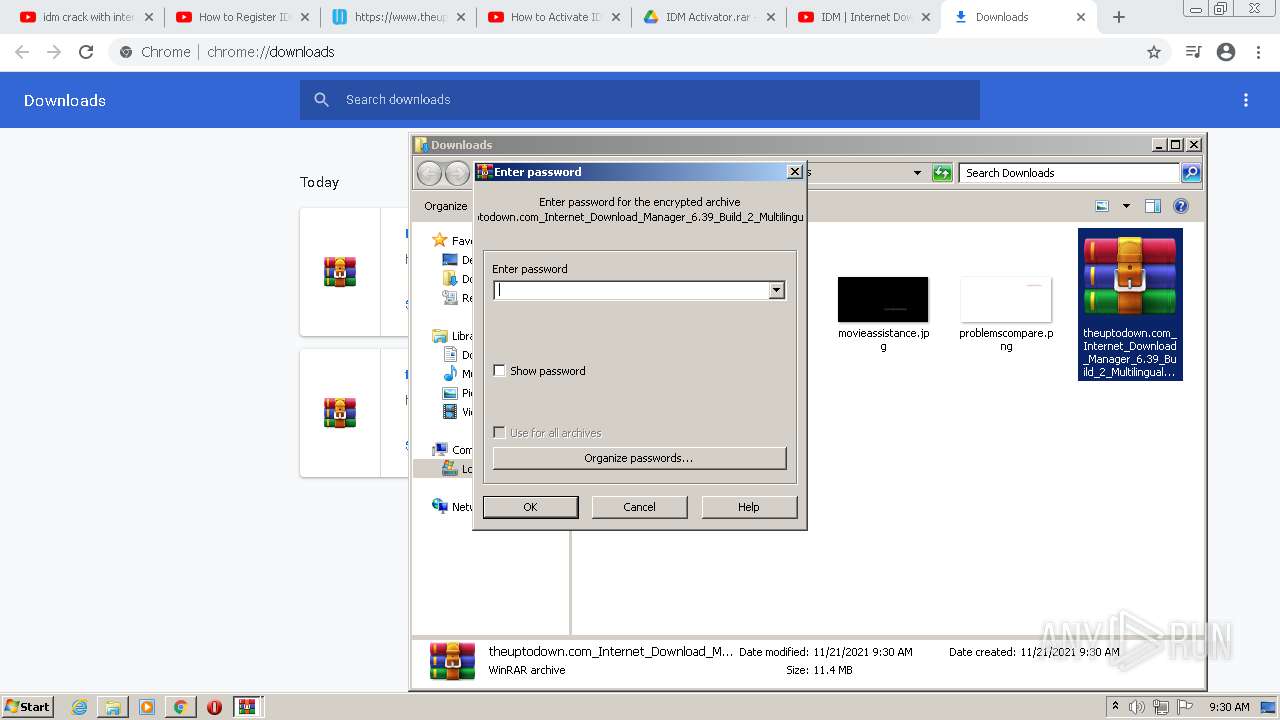Close the Downloads Chrome tab
The image size is (1280, 720).
(1080, 17)
